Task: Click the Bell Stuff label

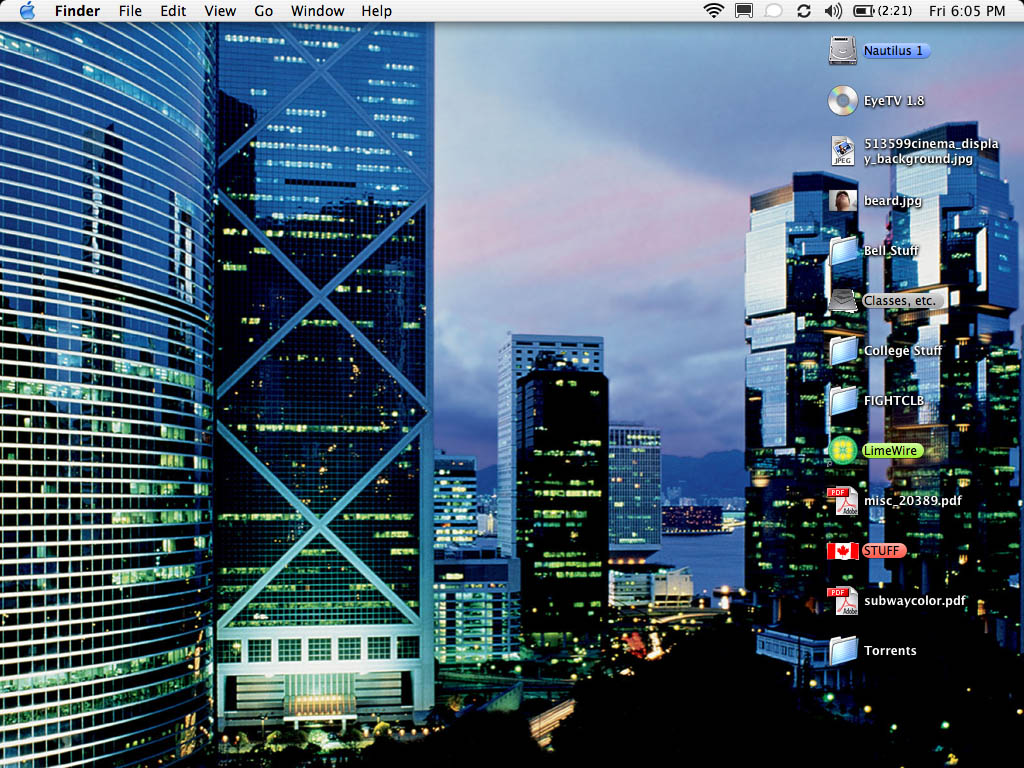Action: 891,250
